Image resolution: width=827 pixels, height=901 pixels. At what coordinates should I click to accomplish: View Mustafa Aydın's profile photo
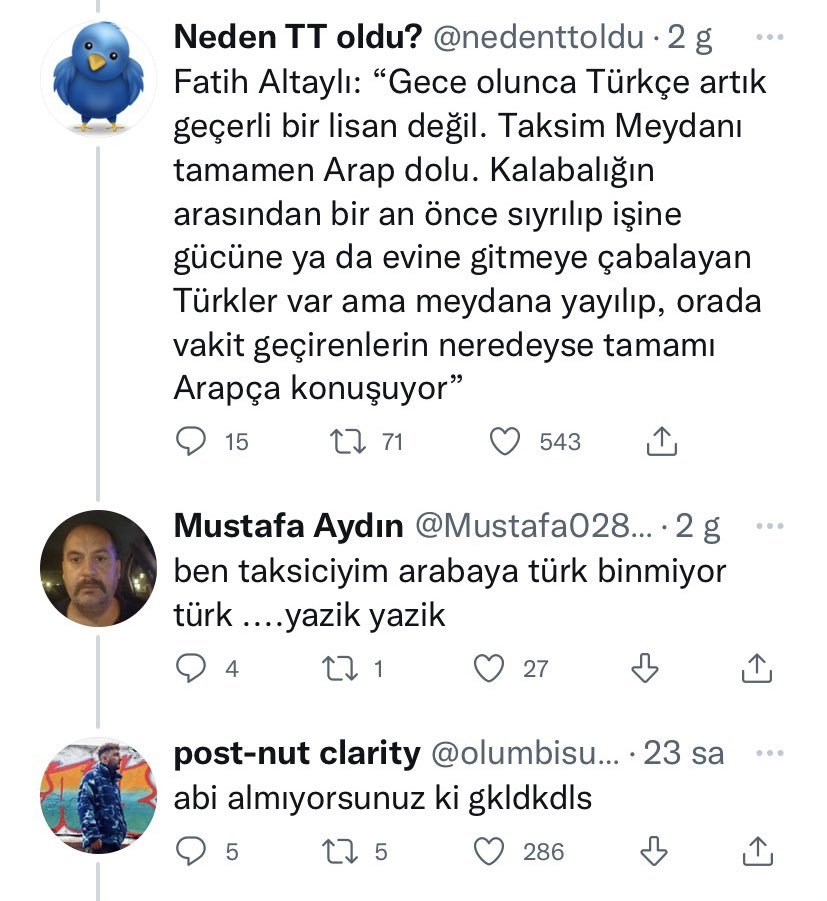[x=98, y=568]
